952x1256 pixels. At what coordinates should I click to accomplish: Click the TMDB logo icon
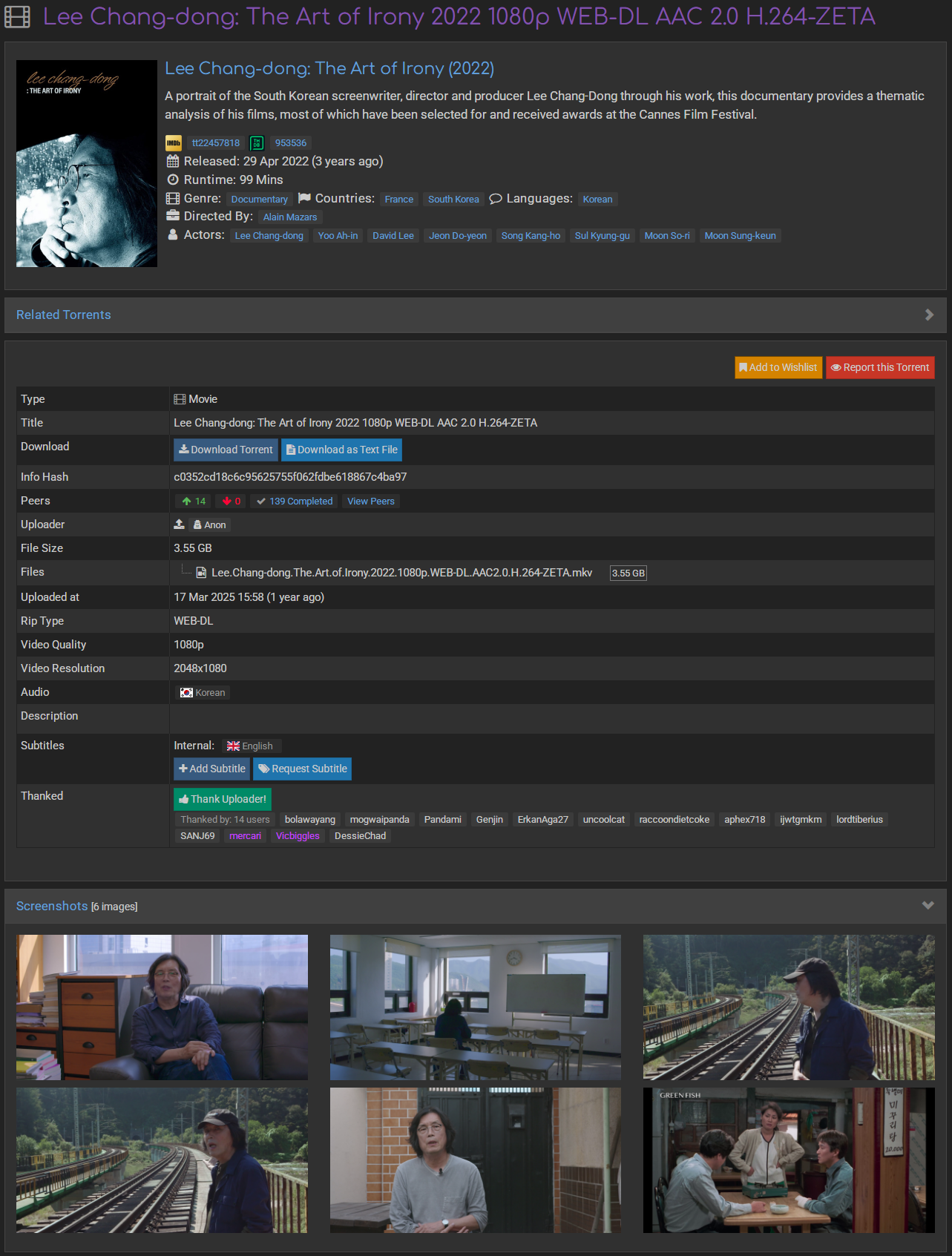[257, 143]
